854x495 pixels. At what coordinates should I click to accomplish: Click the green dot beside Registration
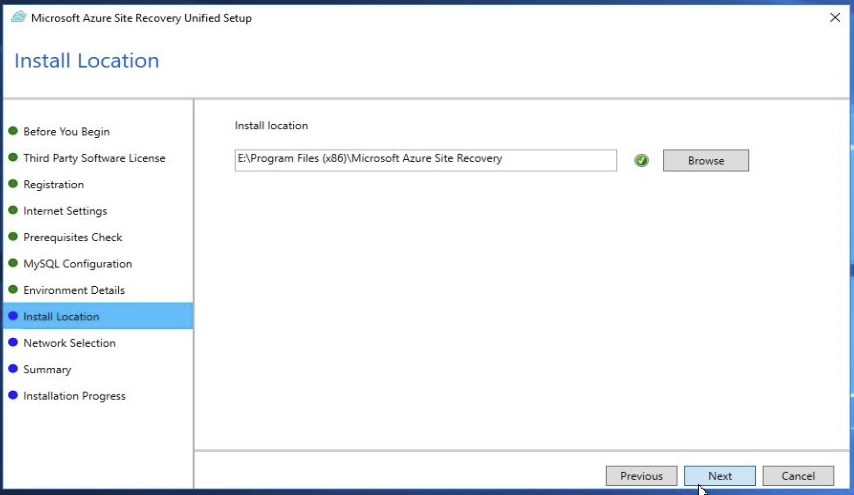pyautogui.click(x=13, y=184)
